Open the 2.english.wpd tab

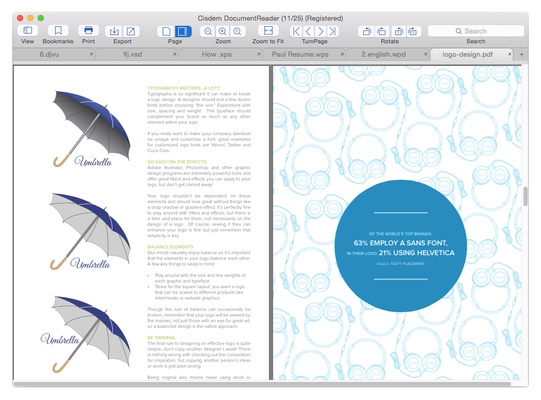pos(384,54)
